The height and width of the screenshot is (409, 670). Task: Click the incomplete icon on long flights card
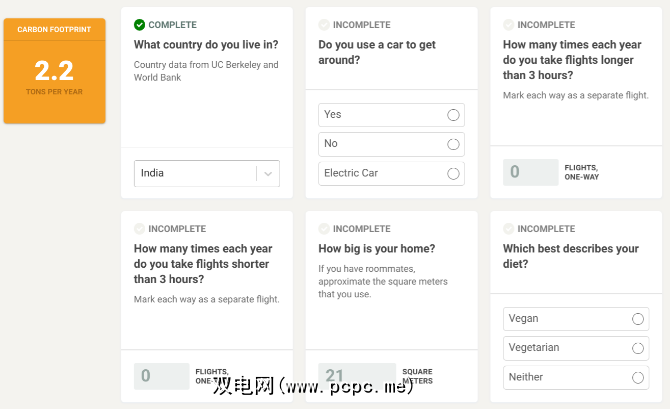pyautogui.click(x=509, y=25)
